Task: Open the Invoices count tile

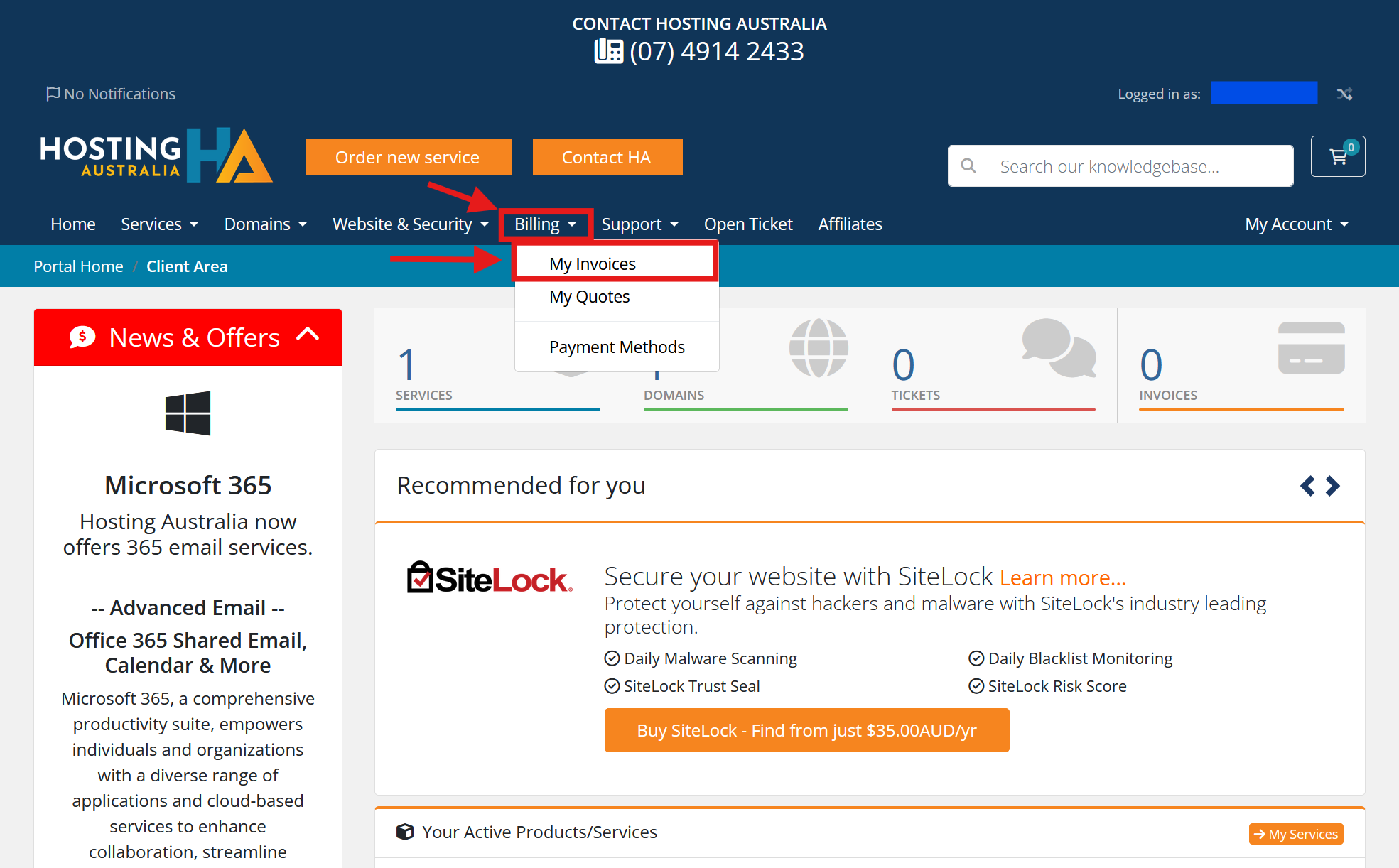Action: pos(1241,366)
